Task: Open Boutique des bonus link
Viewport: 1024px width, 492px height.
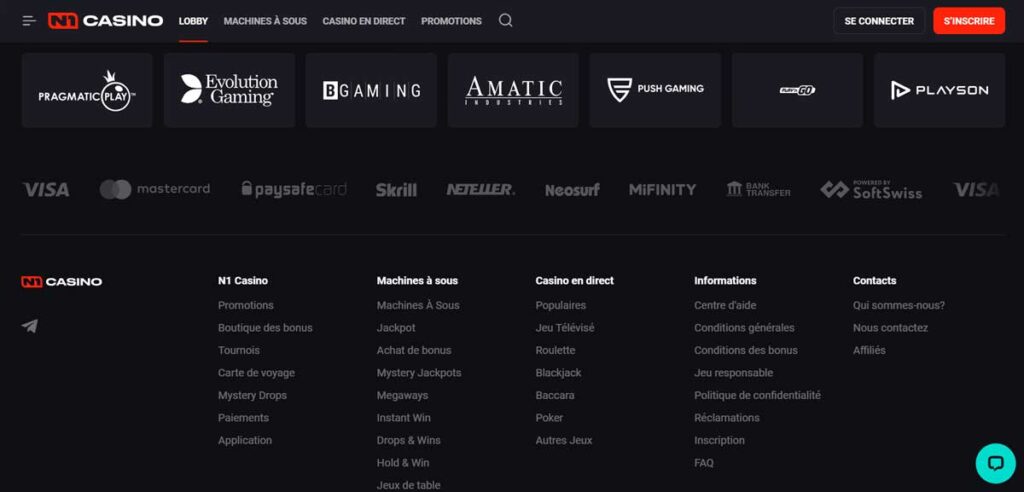Action: click(265, 328)
